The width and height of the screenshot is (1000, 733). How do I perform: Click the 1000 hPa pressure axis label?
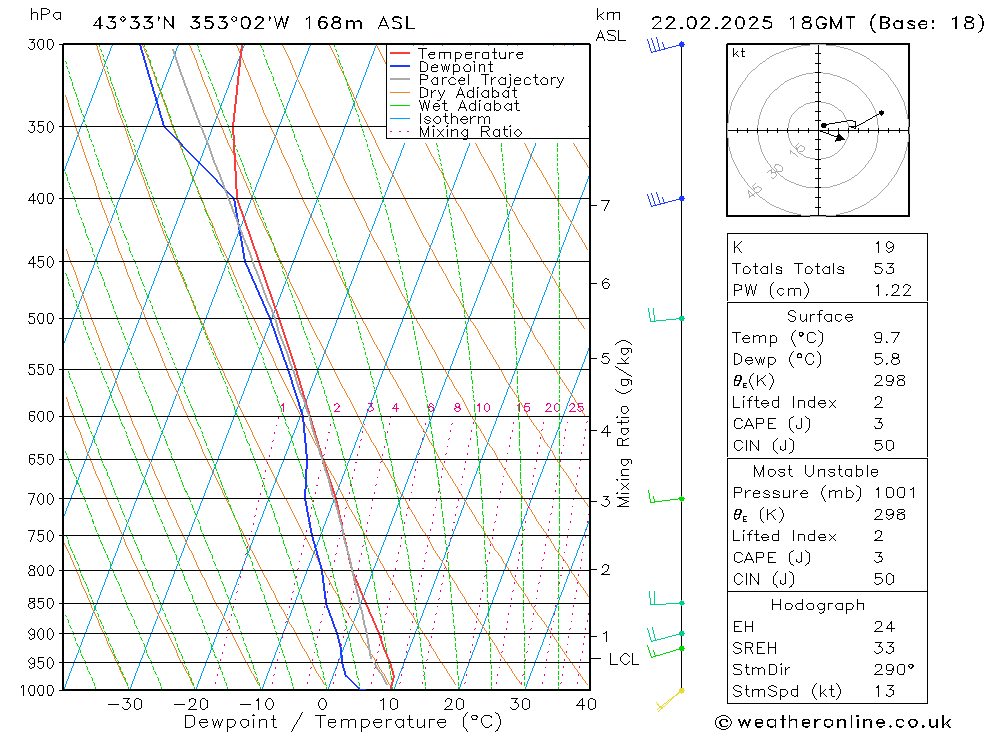pos(38,691)
